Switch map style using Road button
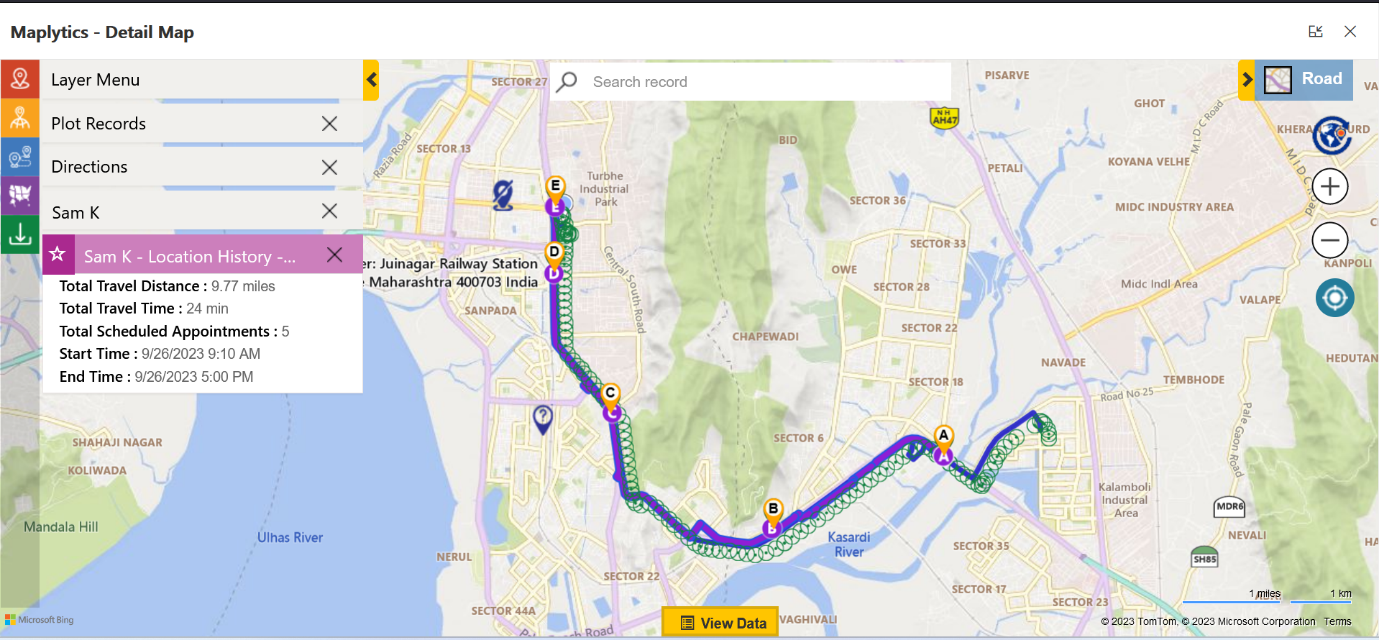This screenshot has height=640, width=1379. coord(1304,80)
